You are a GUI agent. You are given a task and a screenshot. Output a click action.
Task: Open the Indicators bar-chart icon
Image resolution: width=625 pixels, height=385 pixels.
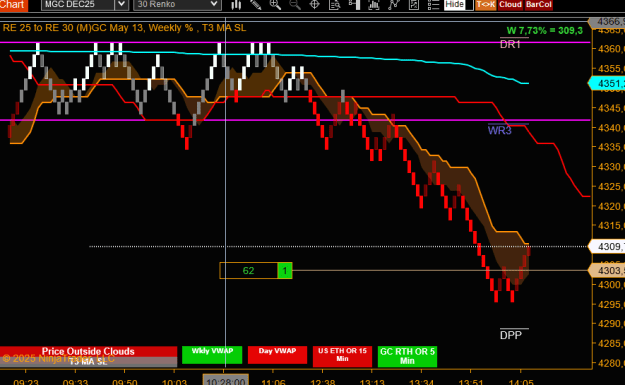374,4
